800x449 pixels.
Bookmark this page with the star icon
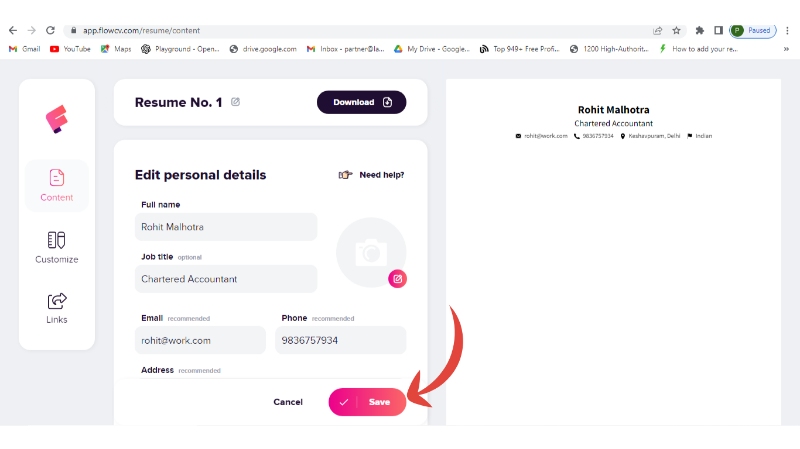click(x=677, y=31)
